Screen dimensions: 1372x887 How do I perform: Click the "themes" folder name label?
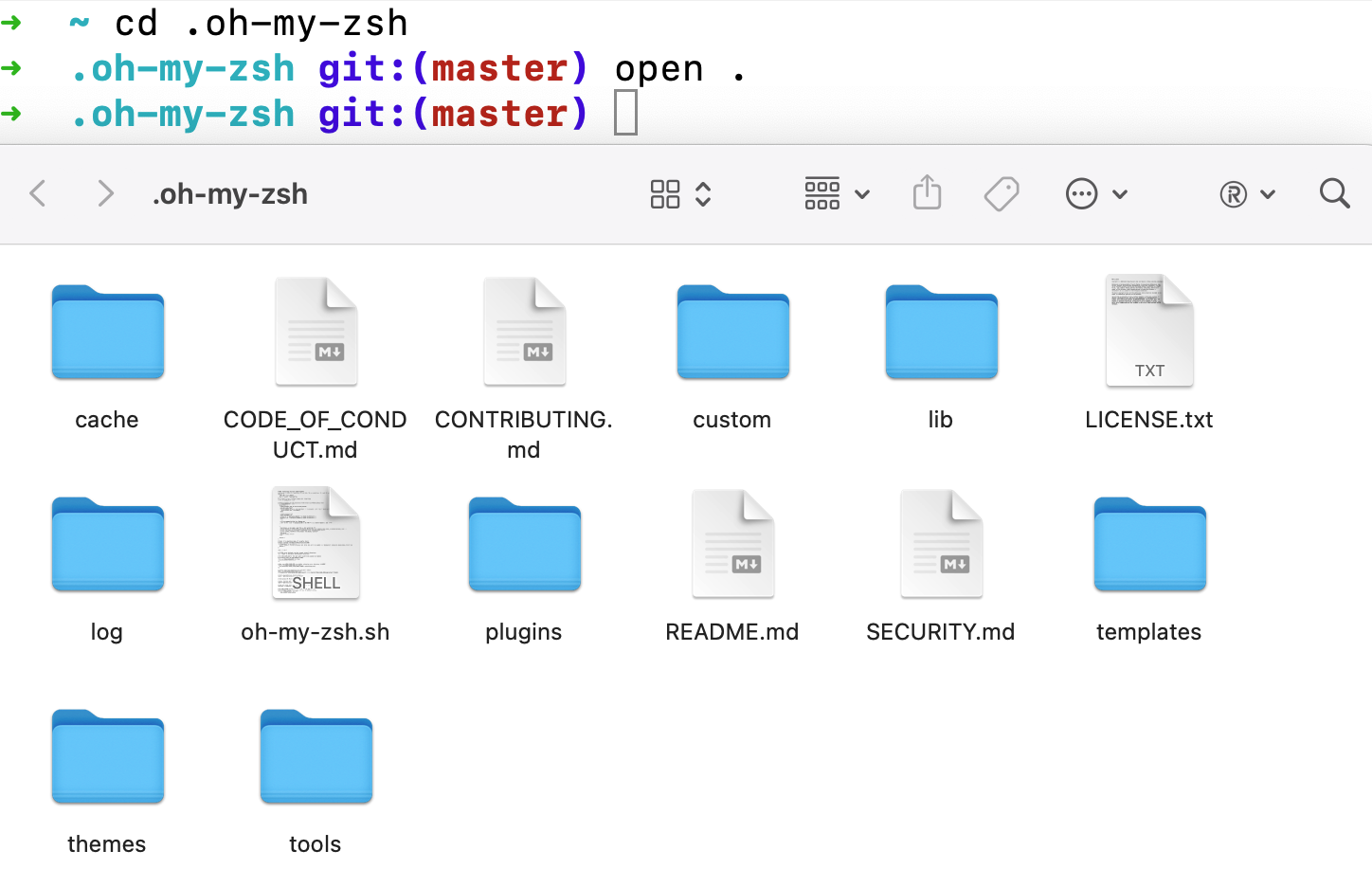(107, 844)
